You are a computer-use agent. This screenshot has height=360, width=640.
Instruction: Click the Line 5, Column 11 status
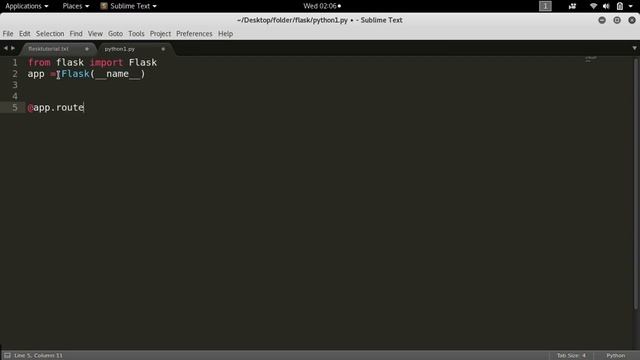click(x=38, y=356)
